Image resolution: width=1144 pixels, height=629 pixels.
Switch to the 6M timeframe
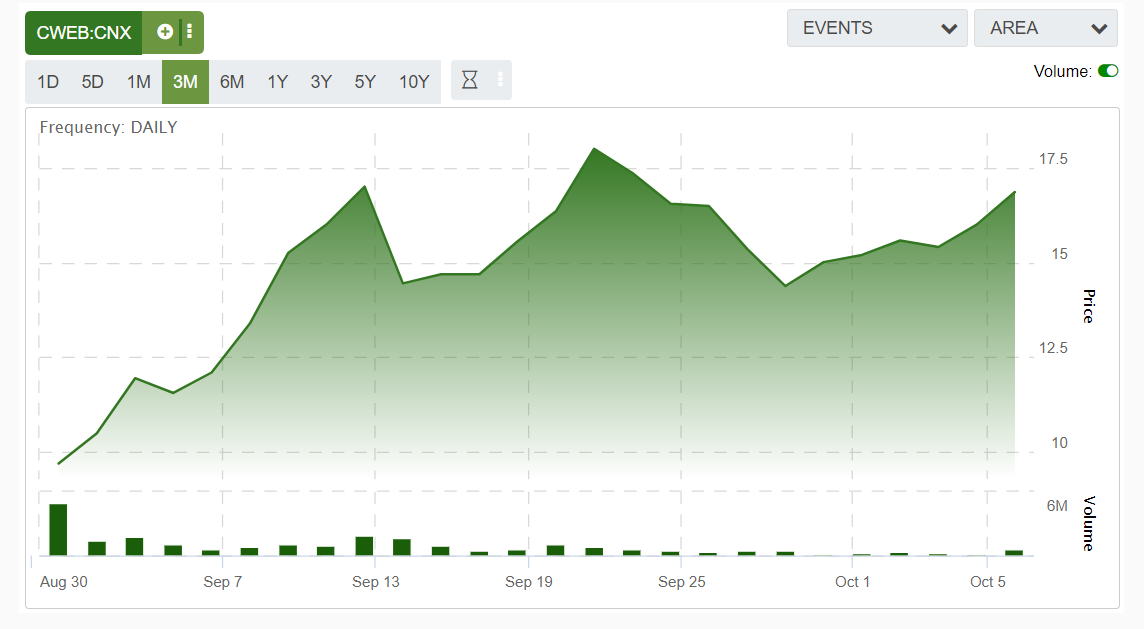coord(231,81)
